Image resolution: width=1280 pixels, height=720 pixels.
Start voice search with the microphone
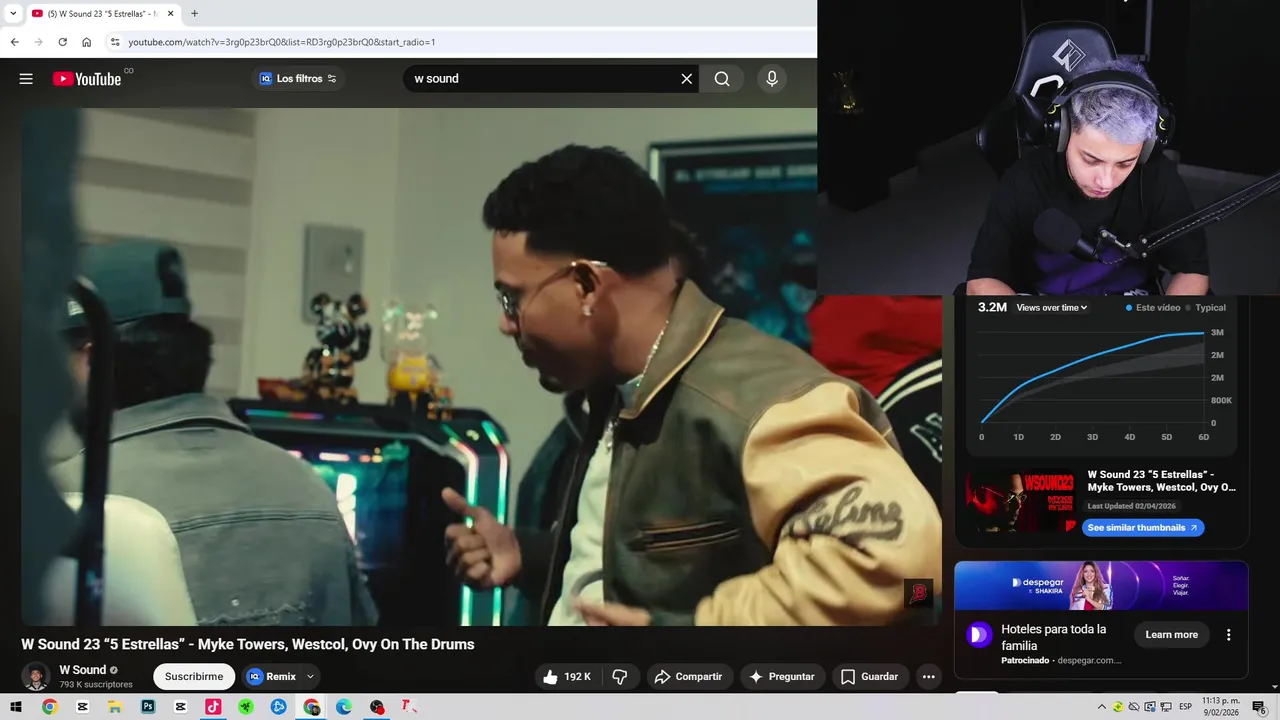(x=772, y=79)
